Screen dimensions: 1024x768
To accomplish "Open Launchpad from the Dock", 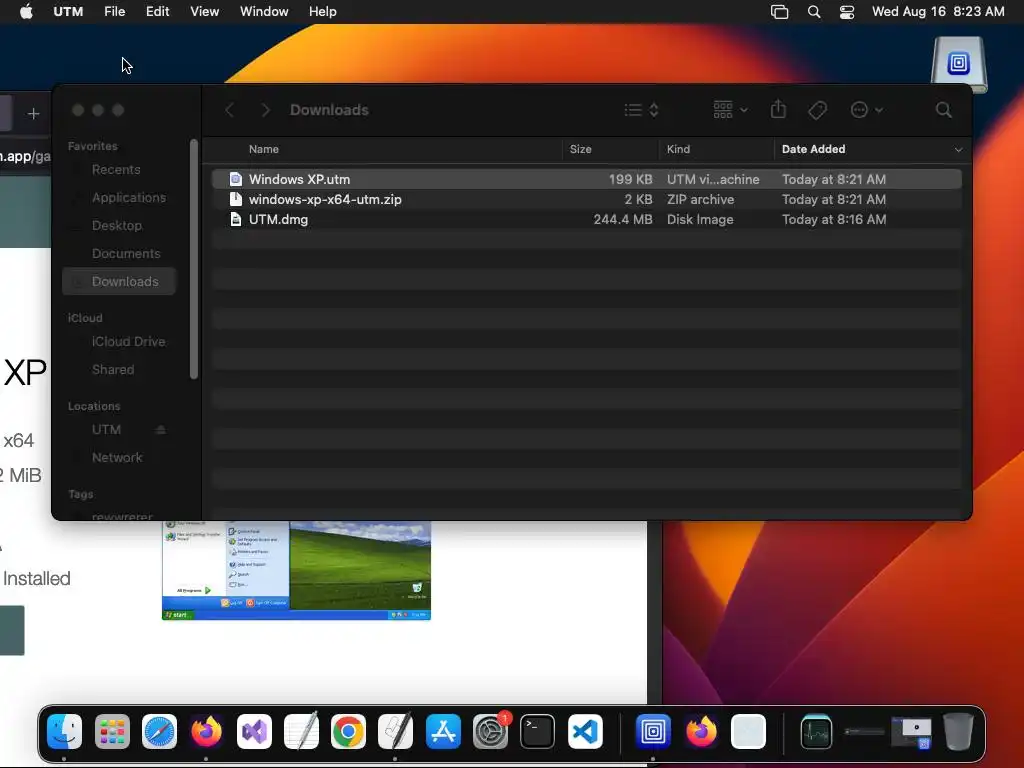I will pos(112,731).
